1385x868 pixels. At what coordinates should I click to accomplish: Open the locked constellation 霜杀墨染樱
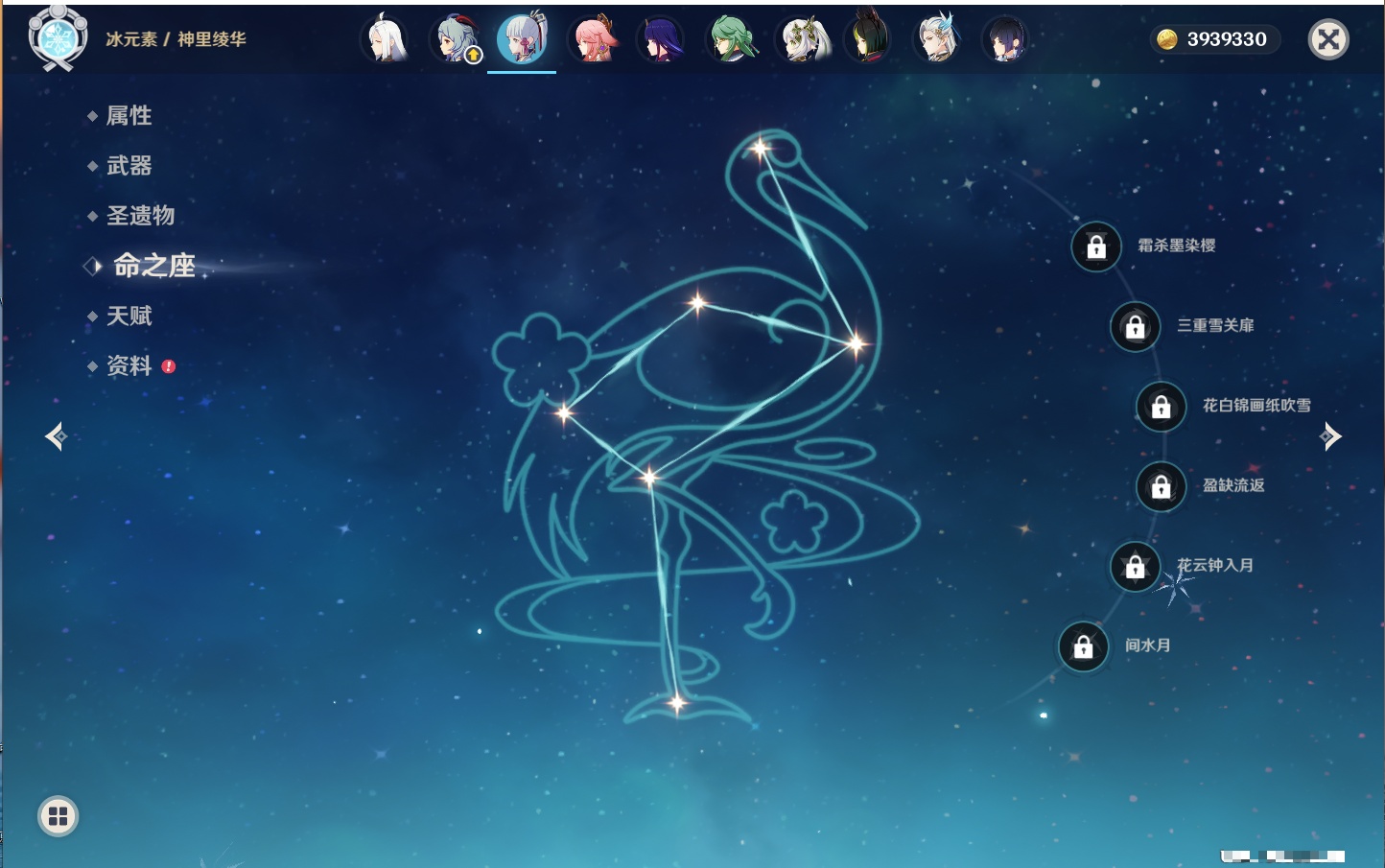tap(1096, 247)
